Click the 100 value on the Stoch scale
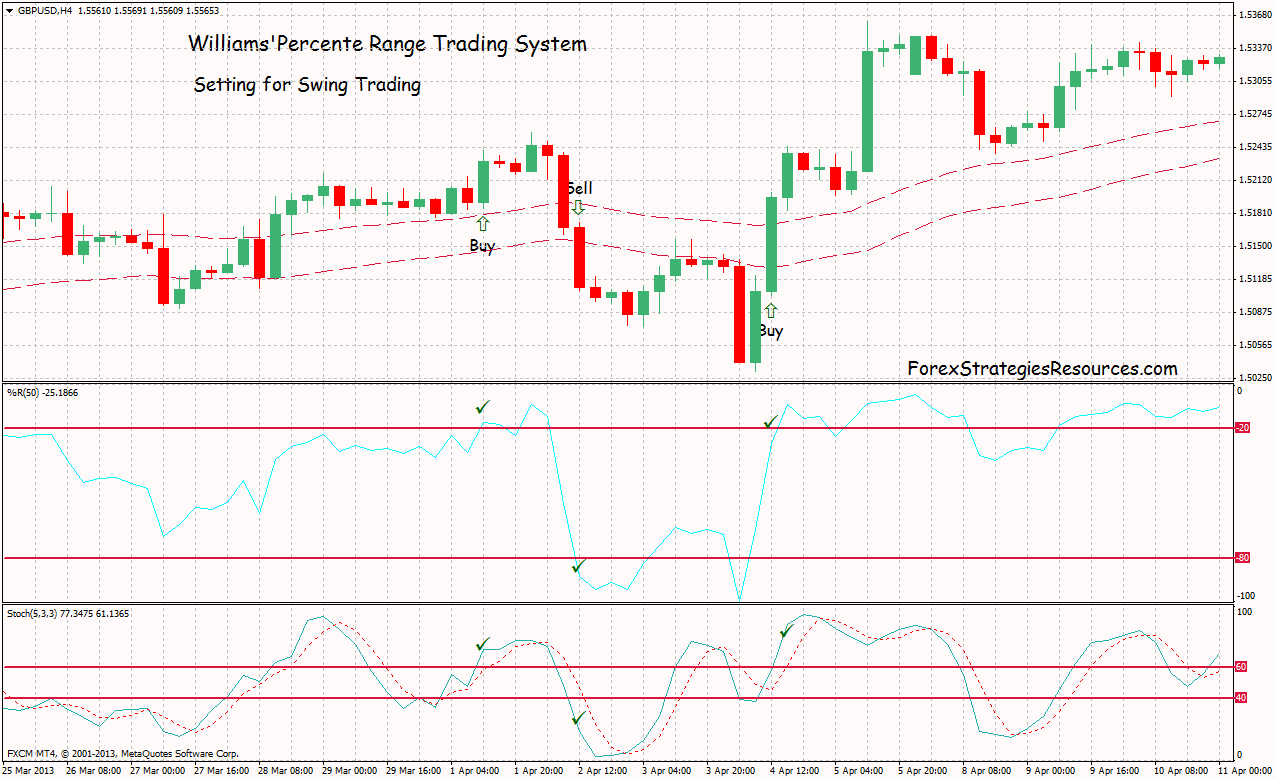 click(x=1244, y=610)
